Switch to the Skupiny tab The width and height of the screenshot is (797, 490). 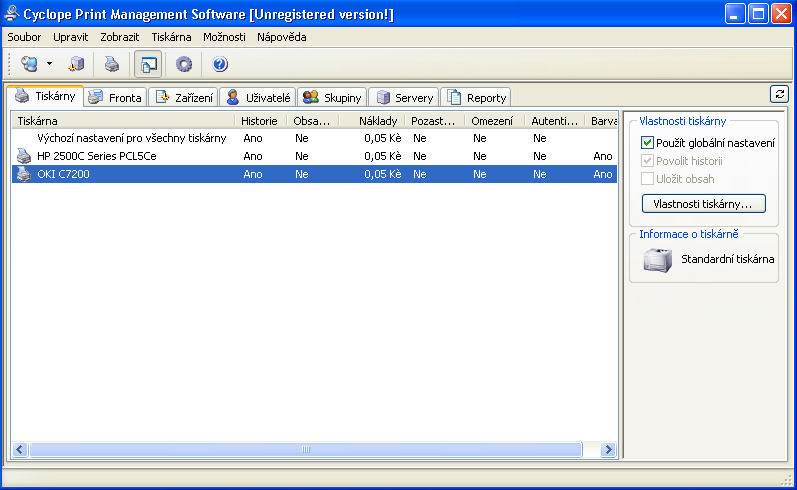tap(332, 98)
